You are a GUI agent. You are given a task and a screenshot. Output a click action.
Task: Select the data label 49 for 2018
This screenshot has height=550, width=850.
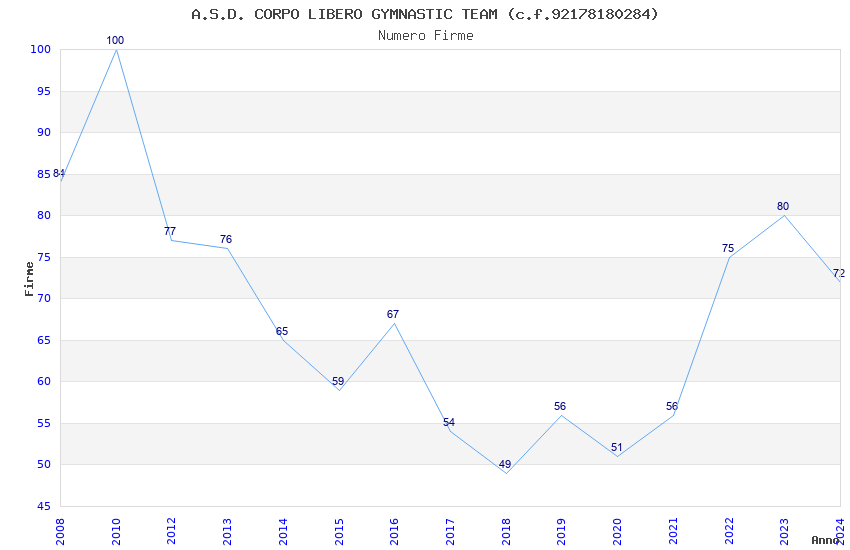tap(505, 464)
